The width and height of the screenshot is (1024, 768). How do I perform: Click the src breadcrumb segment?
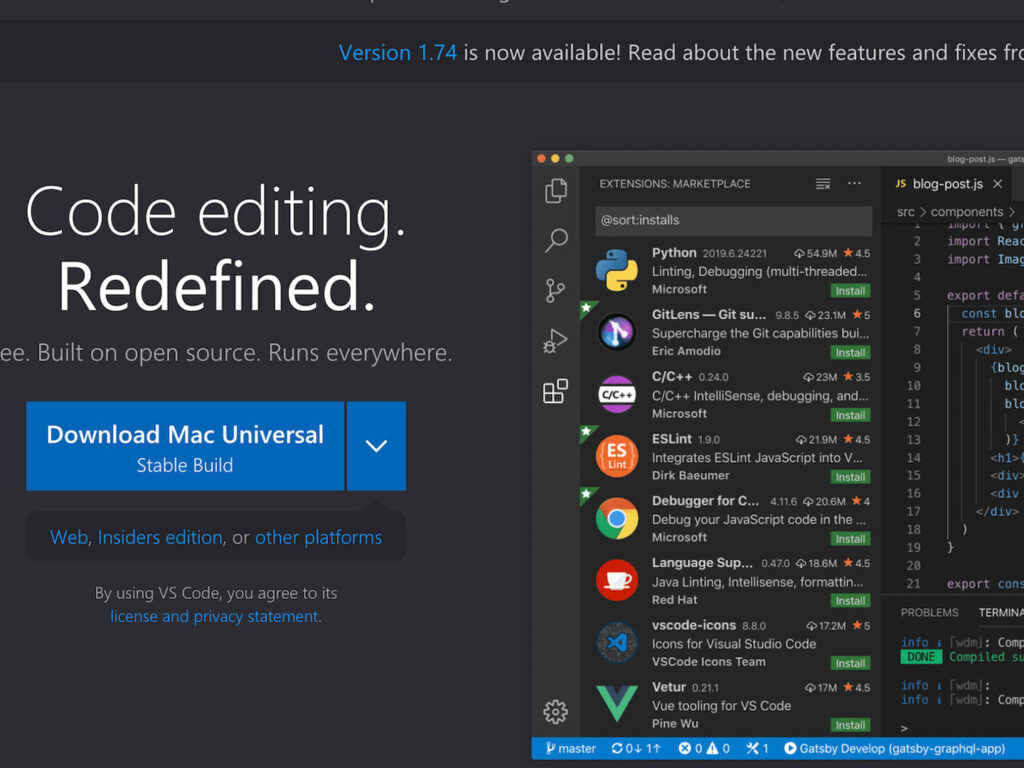(x=905, y=212)
